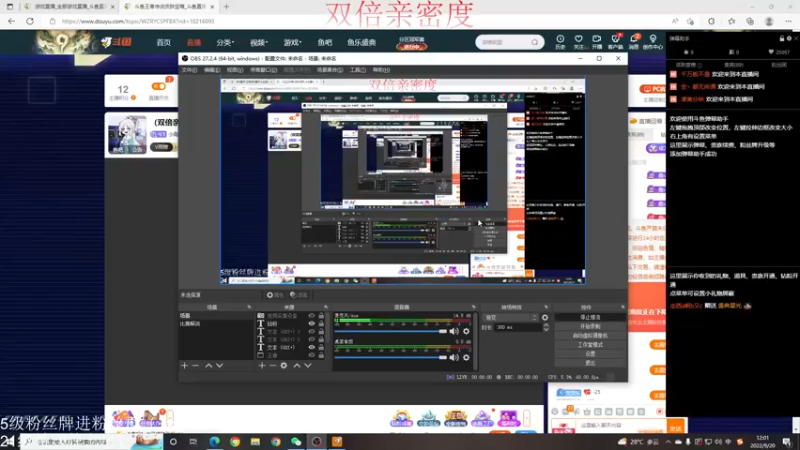
Task: Expand the 视频 dropdown in Douyu nav
Action: click(259, 42)
